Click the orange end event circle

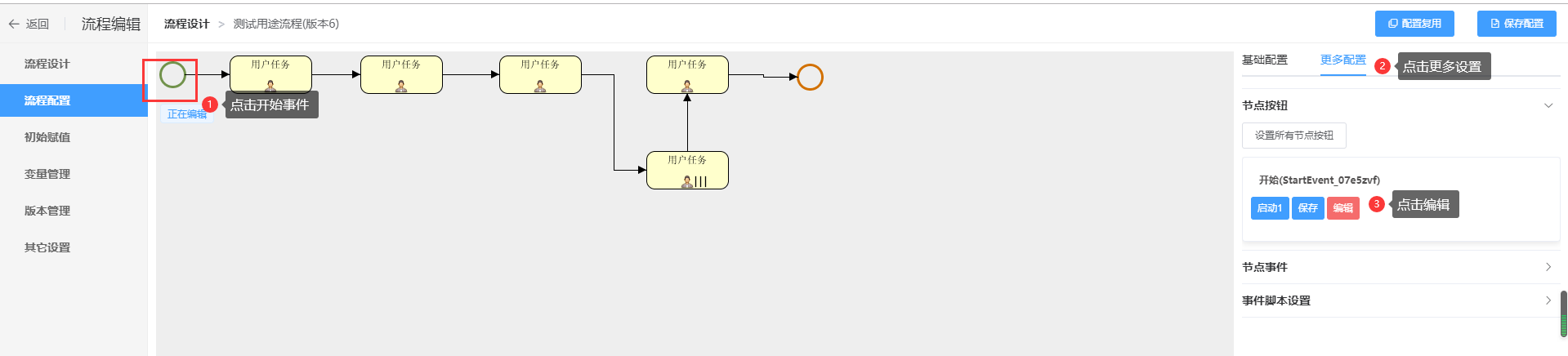click(810, 77)
